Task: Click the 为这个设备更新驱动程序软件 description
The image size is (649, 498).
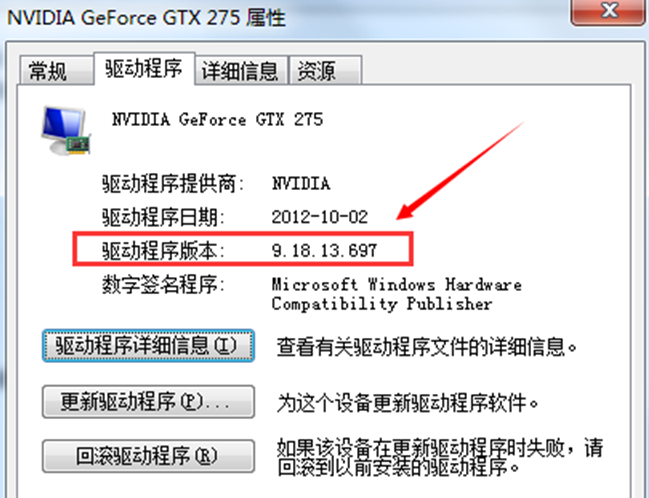Action: point(408,403)
